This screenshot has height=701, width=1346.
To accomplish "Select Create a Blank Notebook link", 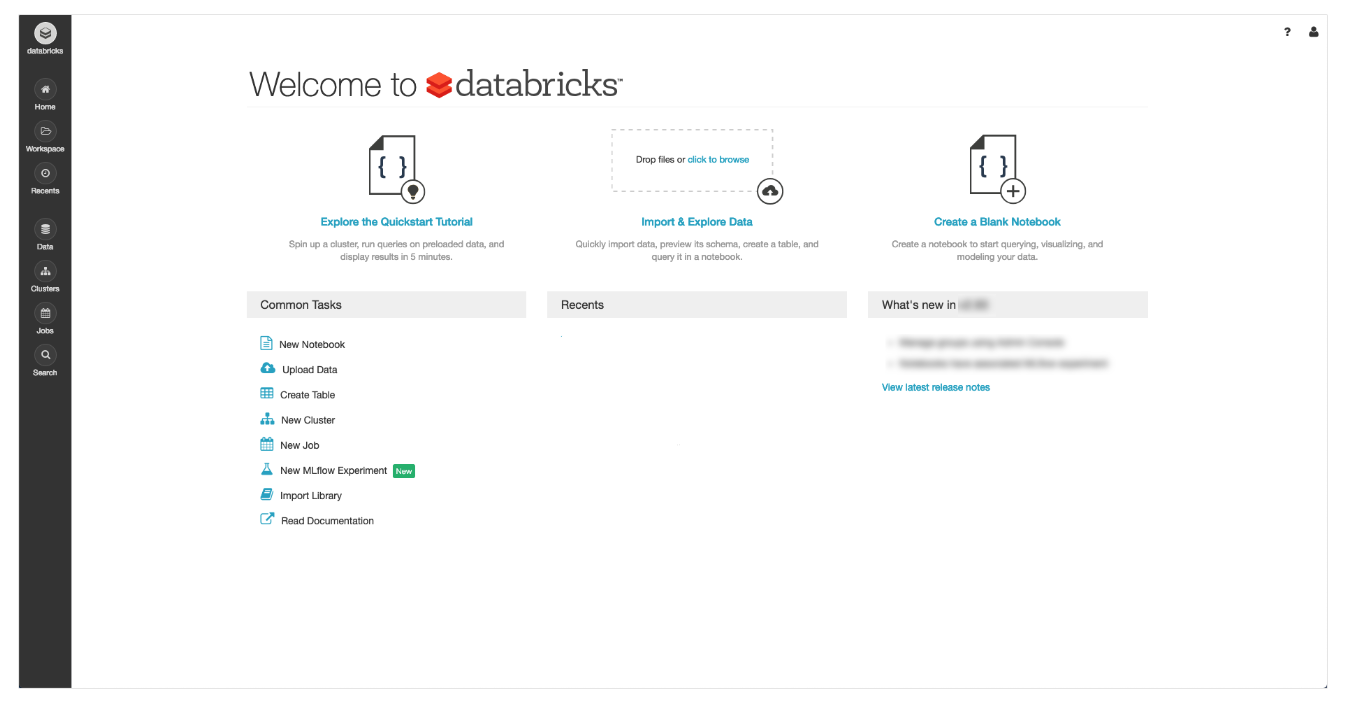I will pos(997,222).
